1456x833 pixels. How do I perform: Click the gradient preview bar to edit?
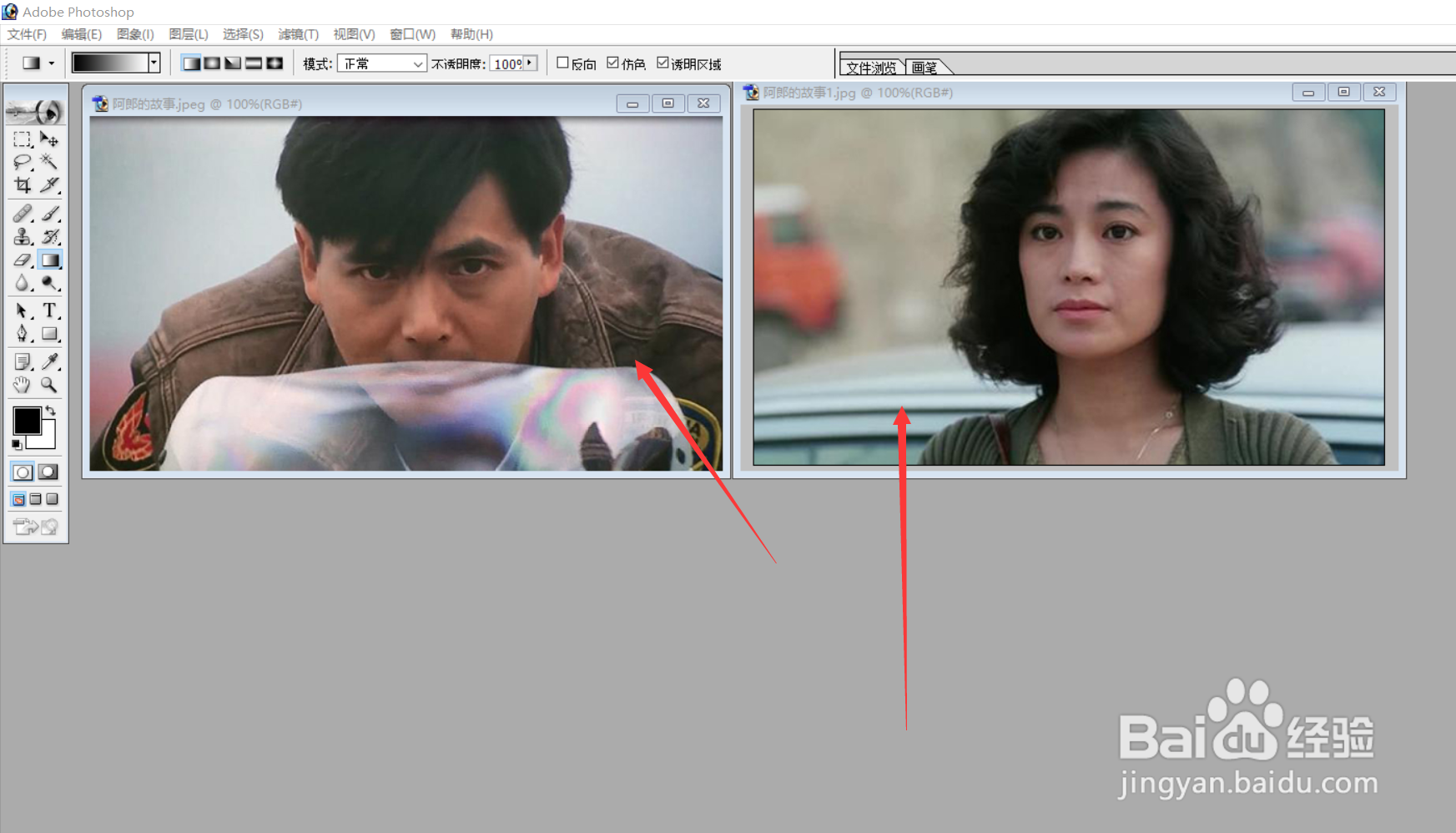pos(110,63)
